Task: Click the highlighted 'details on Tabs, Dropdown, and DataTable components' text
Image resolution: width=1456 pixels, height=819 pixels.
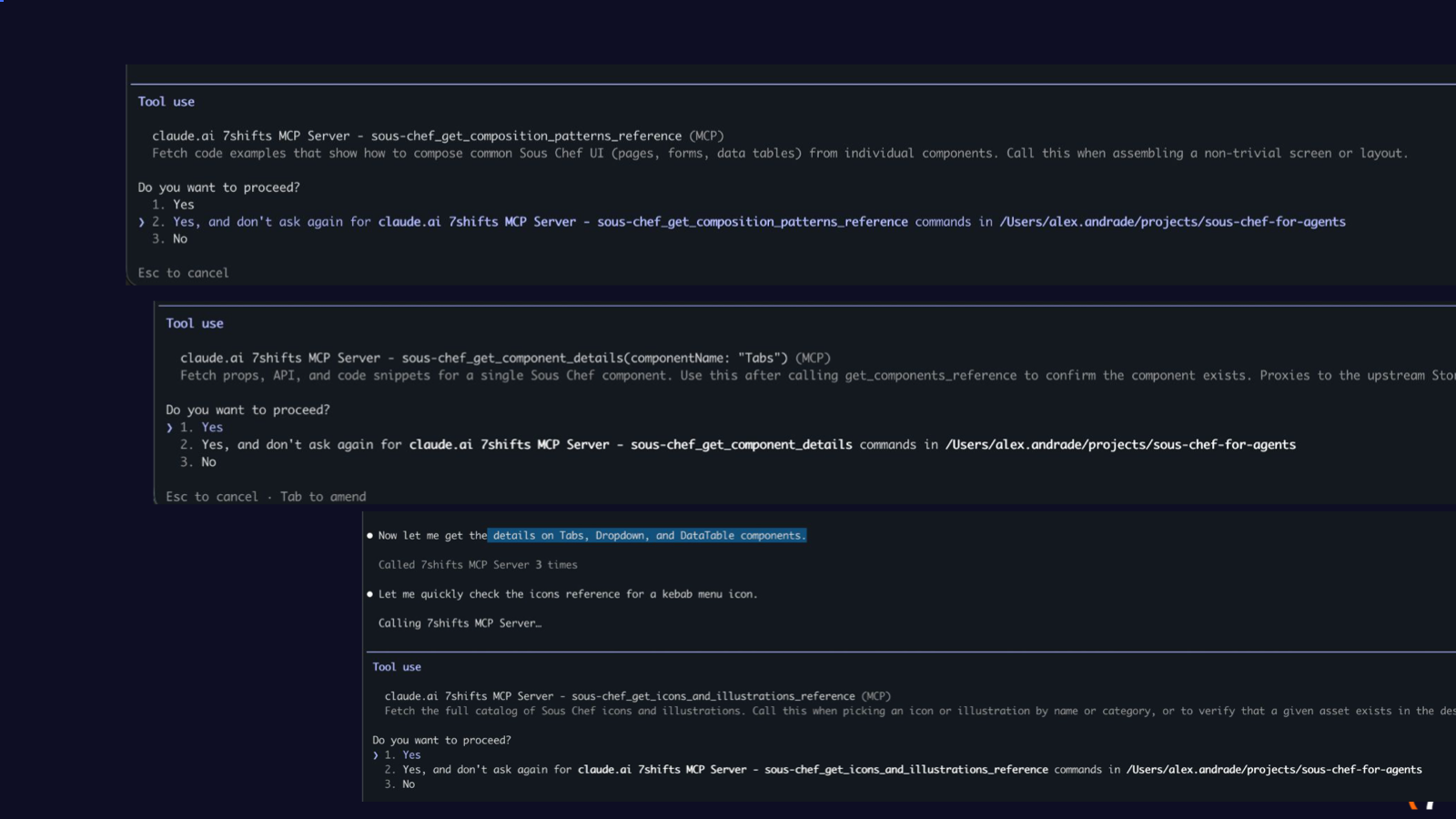Action: [x=648, y=536]
